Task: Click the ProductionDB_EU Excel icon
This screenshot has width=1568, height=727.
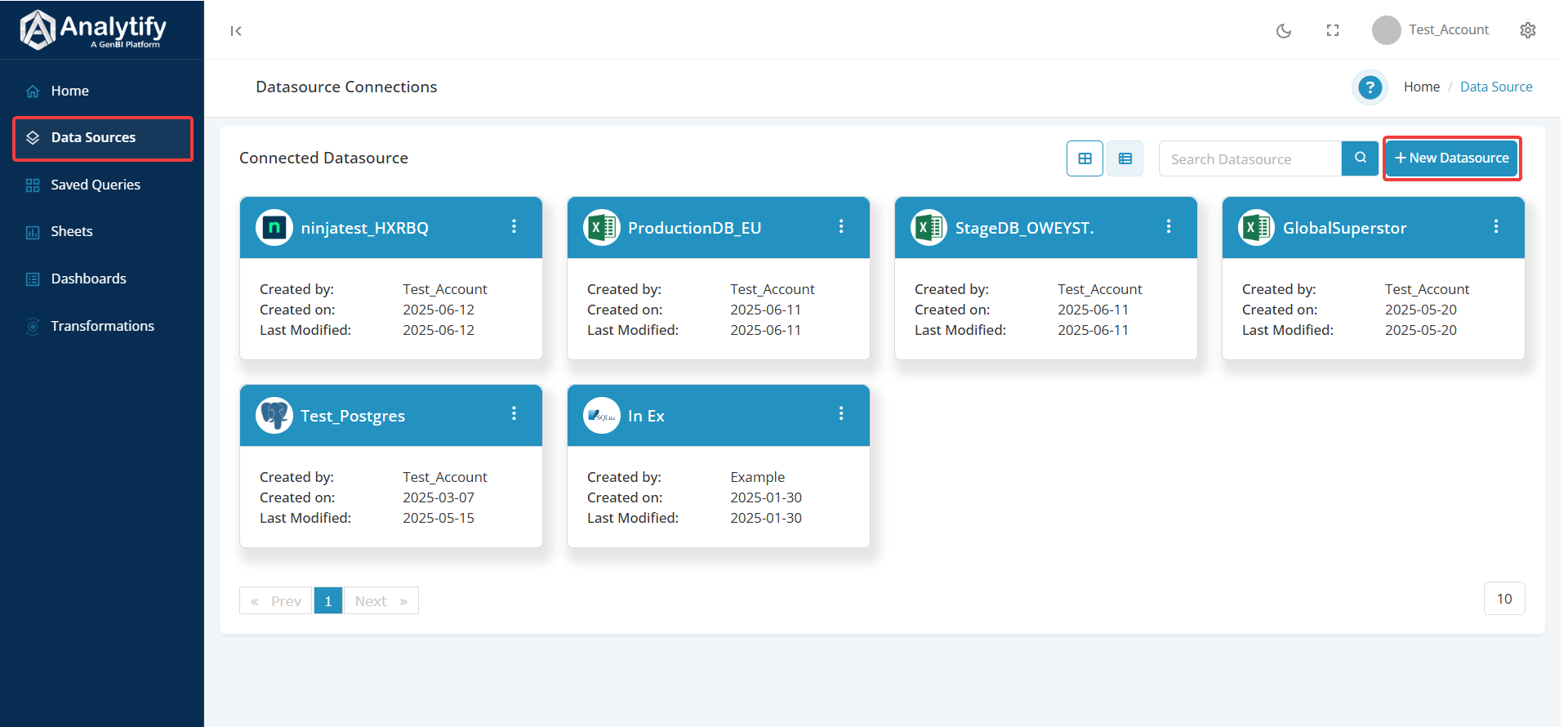Action: [602, 228]
